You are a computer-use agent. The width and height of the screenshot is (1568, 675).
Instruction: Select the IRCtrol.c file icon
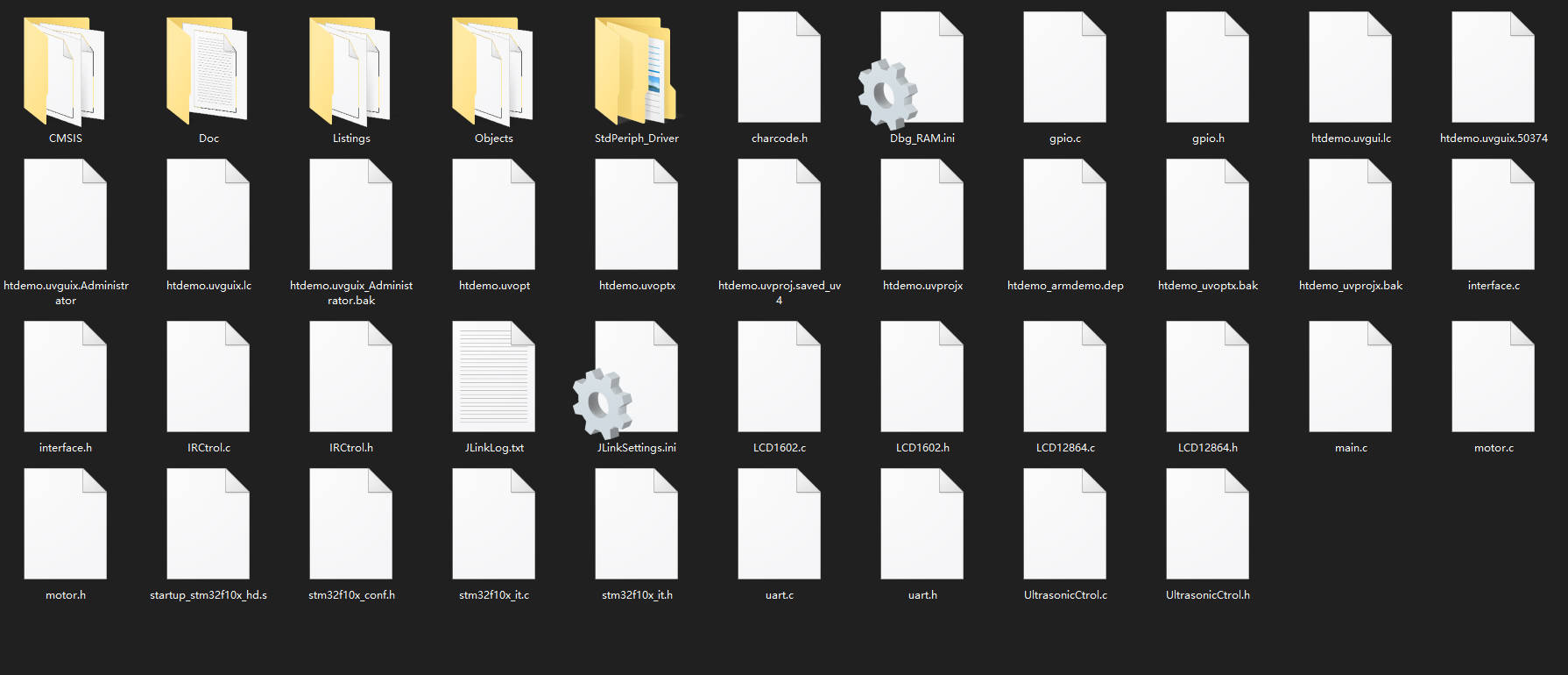coord(208,376)
